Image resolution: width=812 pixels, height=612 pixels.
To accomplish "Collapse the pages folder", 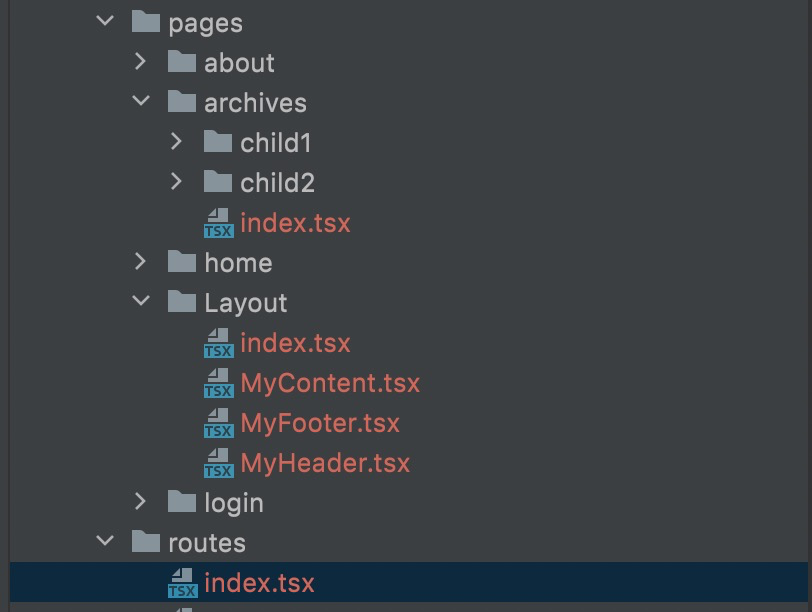I will [x=105, y=22].
